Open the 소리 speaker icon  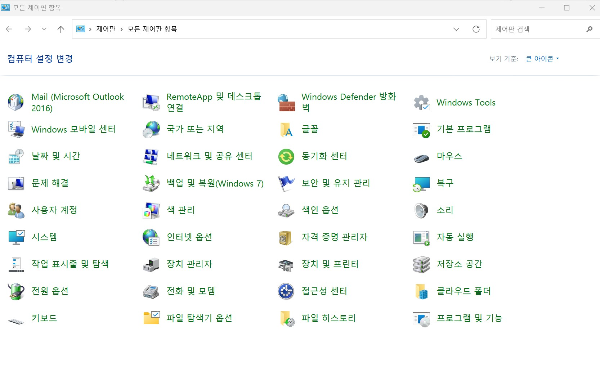click(421, 210)
